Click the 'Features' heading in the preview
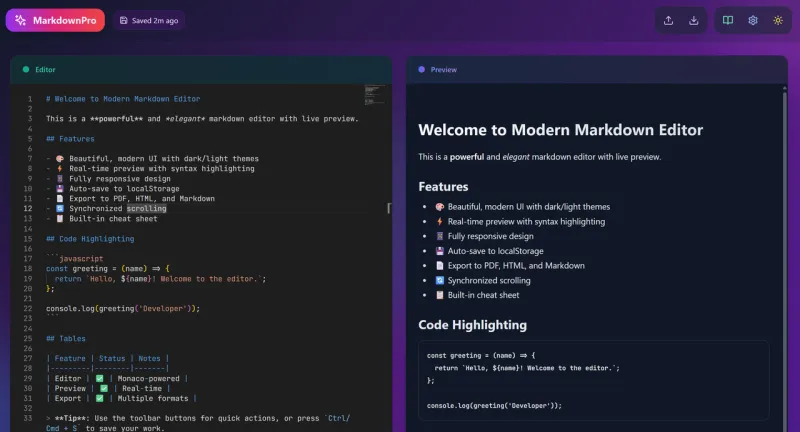The image size is (800, 432). point(443,187)
